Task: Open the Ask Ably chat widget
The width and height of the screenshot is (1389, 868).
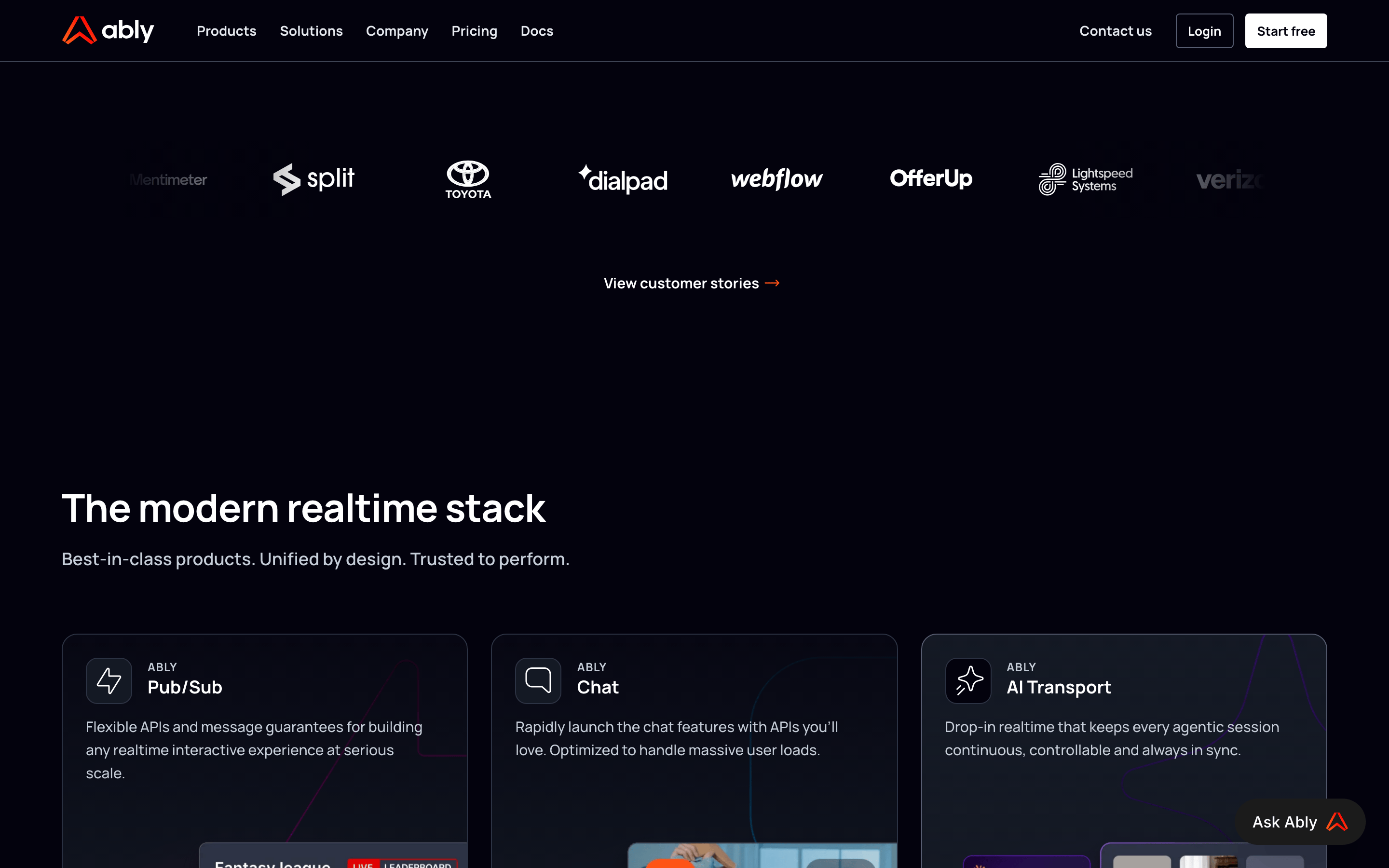Action: [x=1300, y=822]
